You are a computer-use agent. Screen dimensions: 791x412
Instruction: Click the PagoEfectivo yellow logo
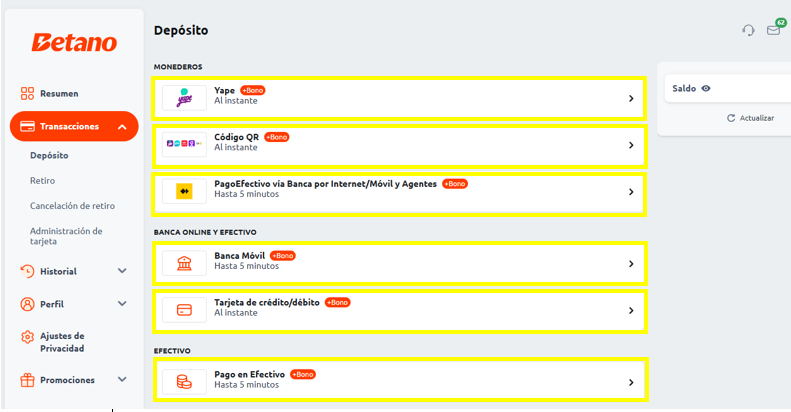pos(184,191)
